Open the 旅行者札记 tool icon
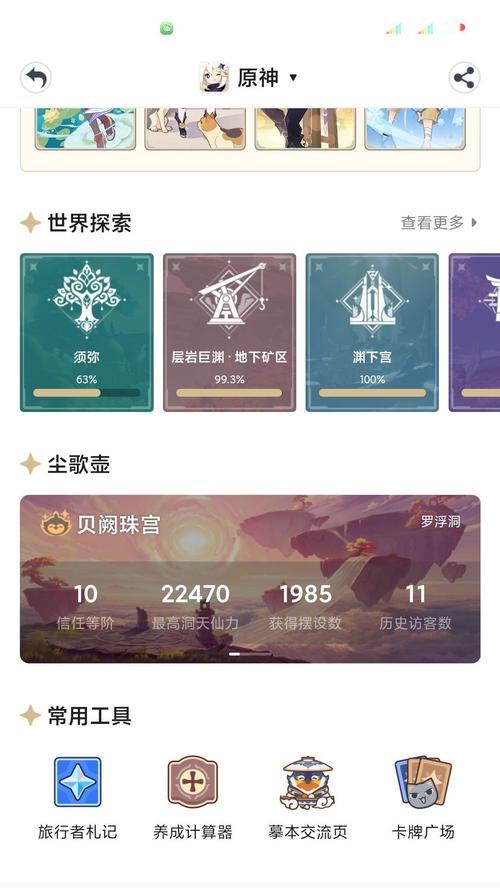 (x=78, y=782)
